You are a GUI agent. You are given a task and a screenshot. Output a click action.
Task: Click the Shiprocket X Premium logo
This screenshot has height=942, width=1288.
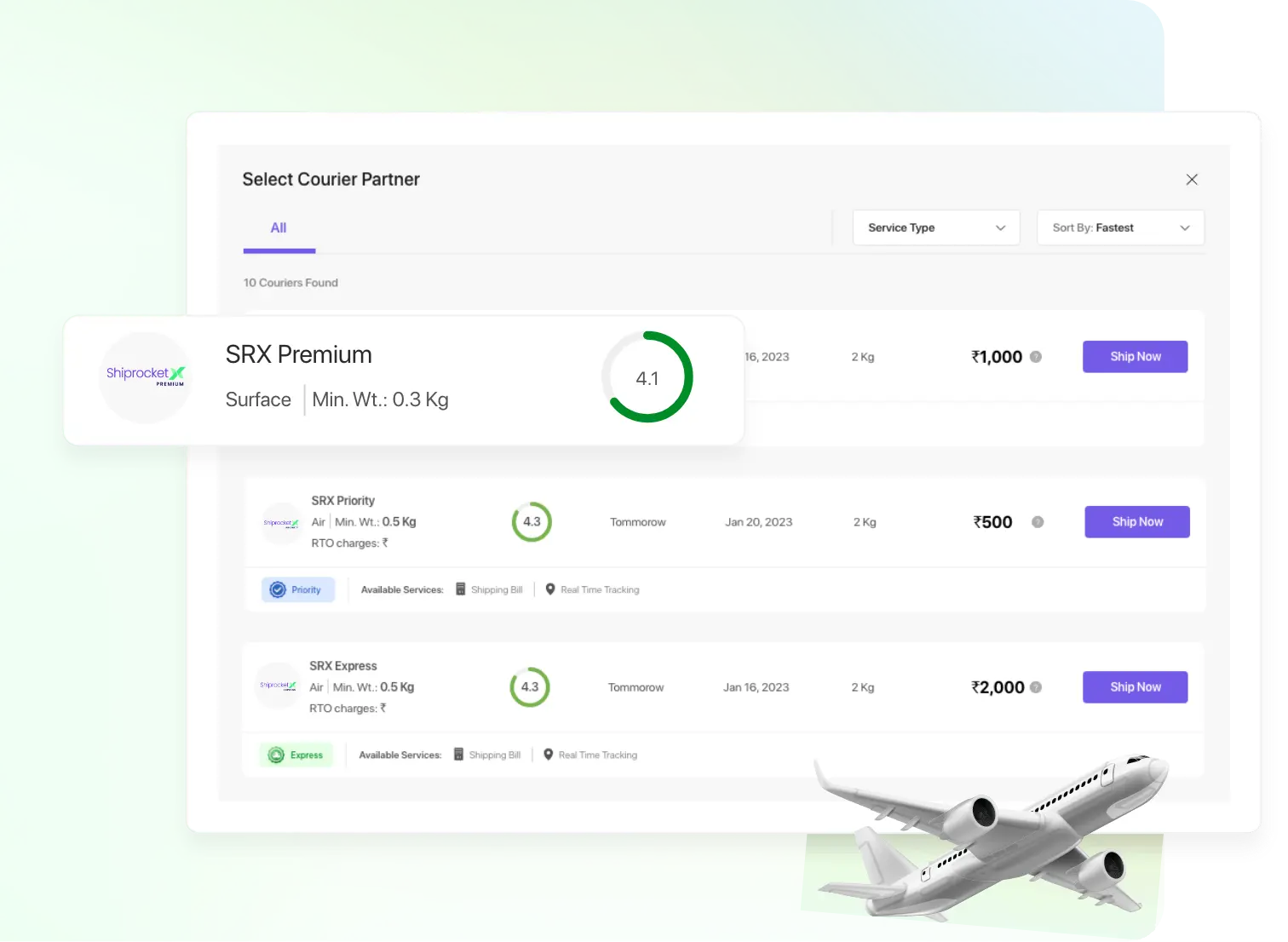click(145, 376)
